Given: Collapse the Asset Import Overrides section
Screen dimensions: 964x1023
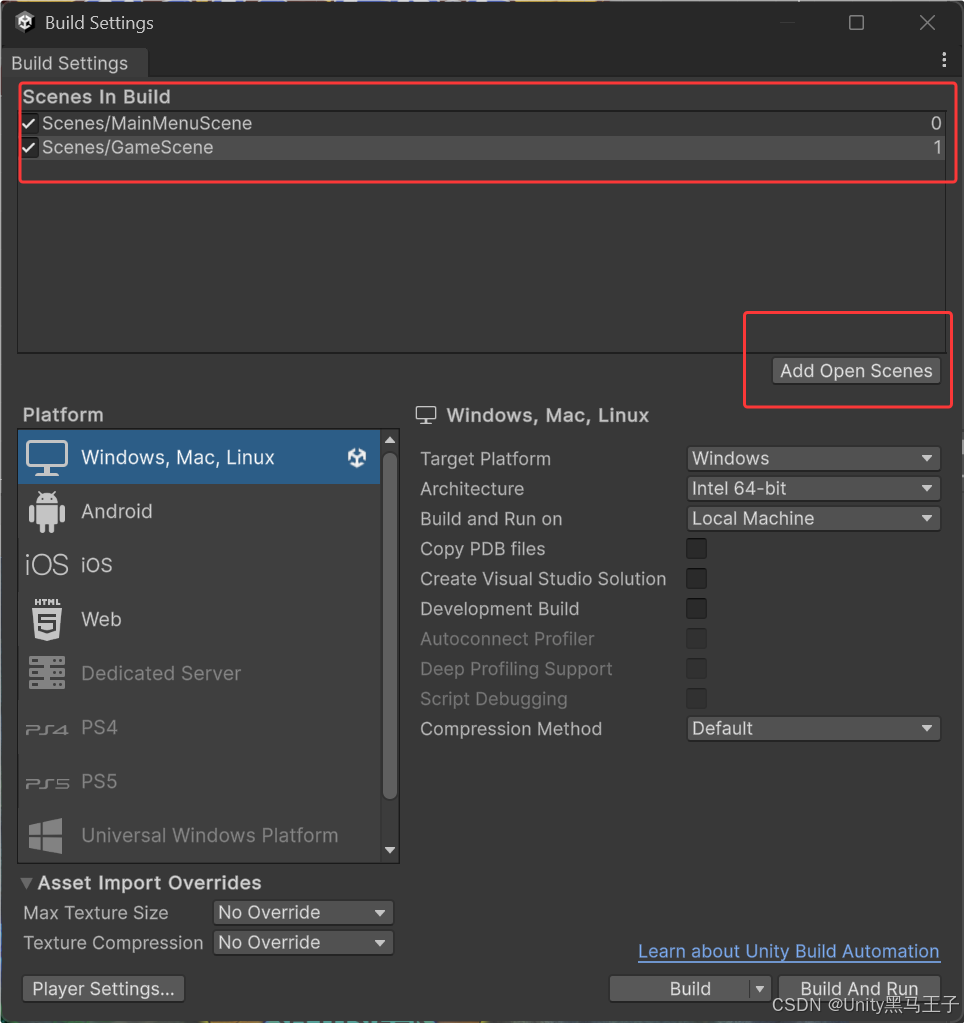Looking at the screenshot, I should click(x=27, y=883).
